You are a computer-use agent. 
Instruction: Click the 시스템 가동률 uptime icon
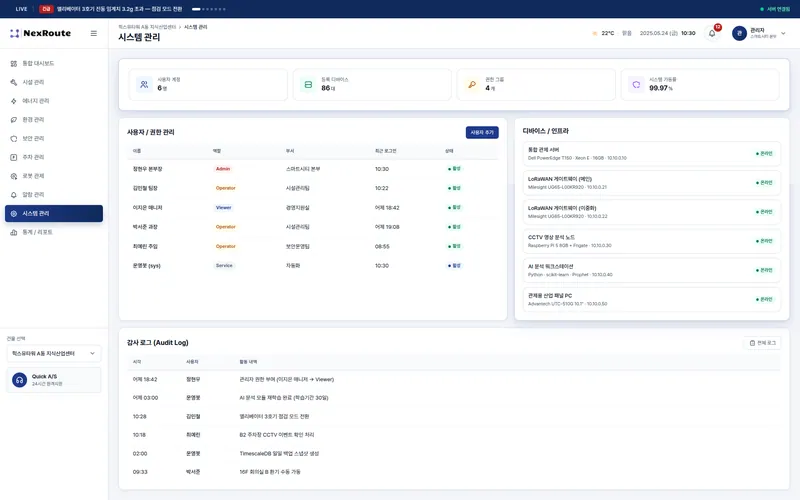click(636, 85)
